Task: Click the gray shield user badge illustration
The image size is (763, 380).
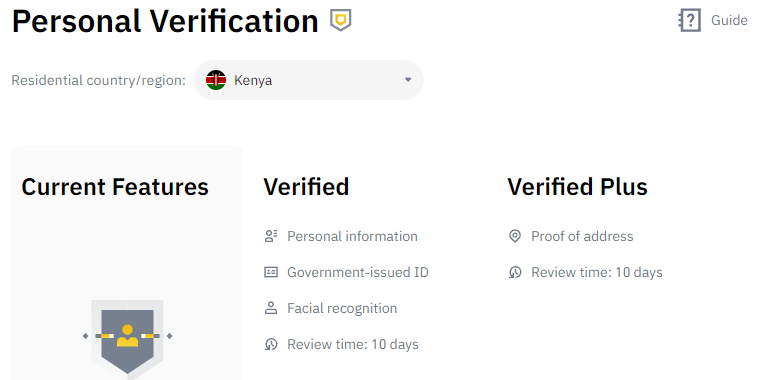Action: click(x=127, y=337)
